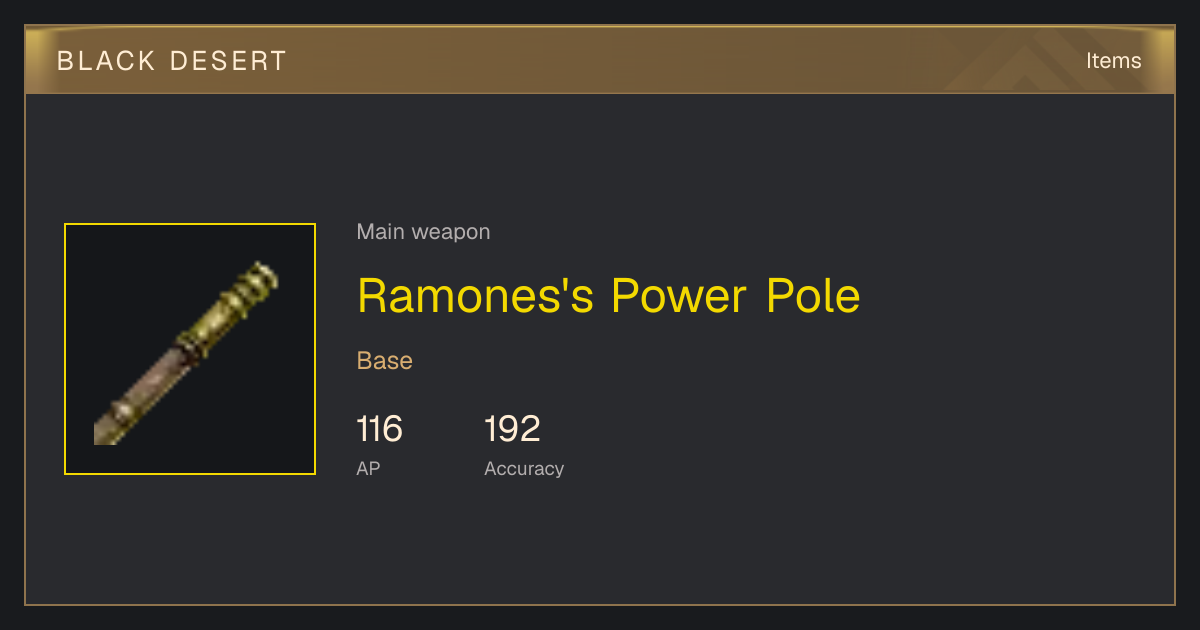Image resolution: width=1200 pixels, height=630 pixels.
Task: Click the BLACK DESERT header title
Action: point(172,61)
